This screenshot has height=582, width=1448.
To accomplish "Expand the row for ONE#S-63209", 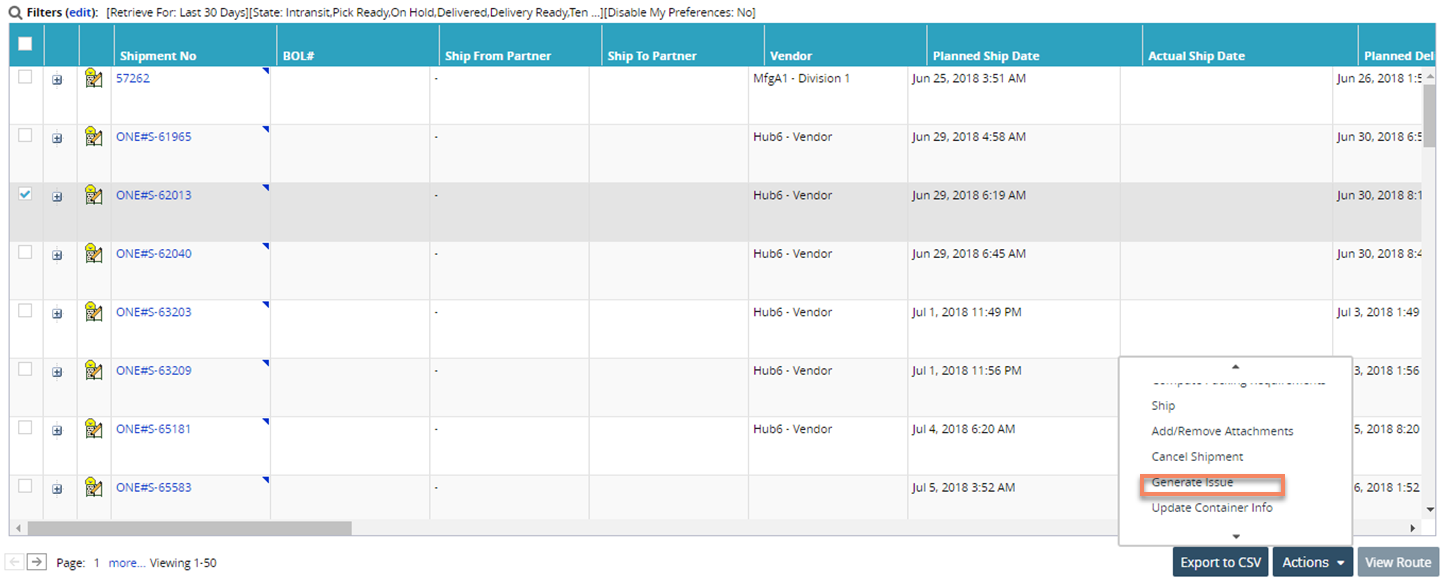I will coord(57,372).
